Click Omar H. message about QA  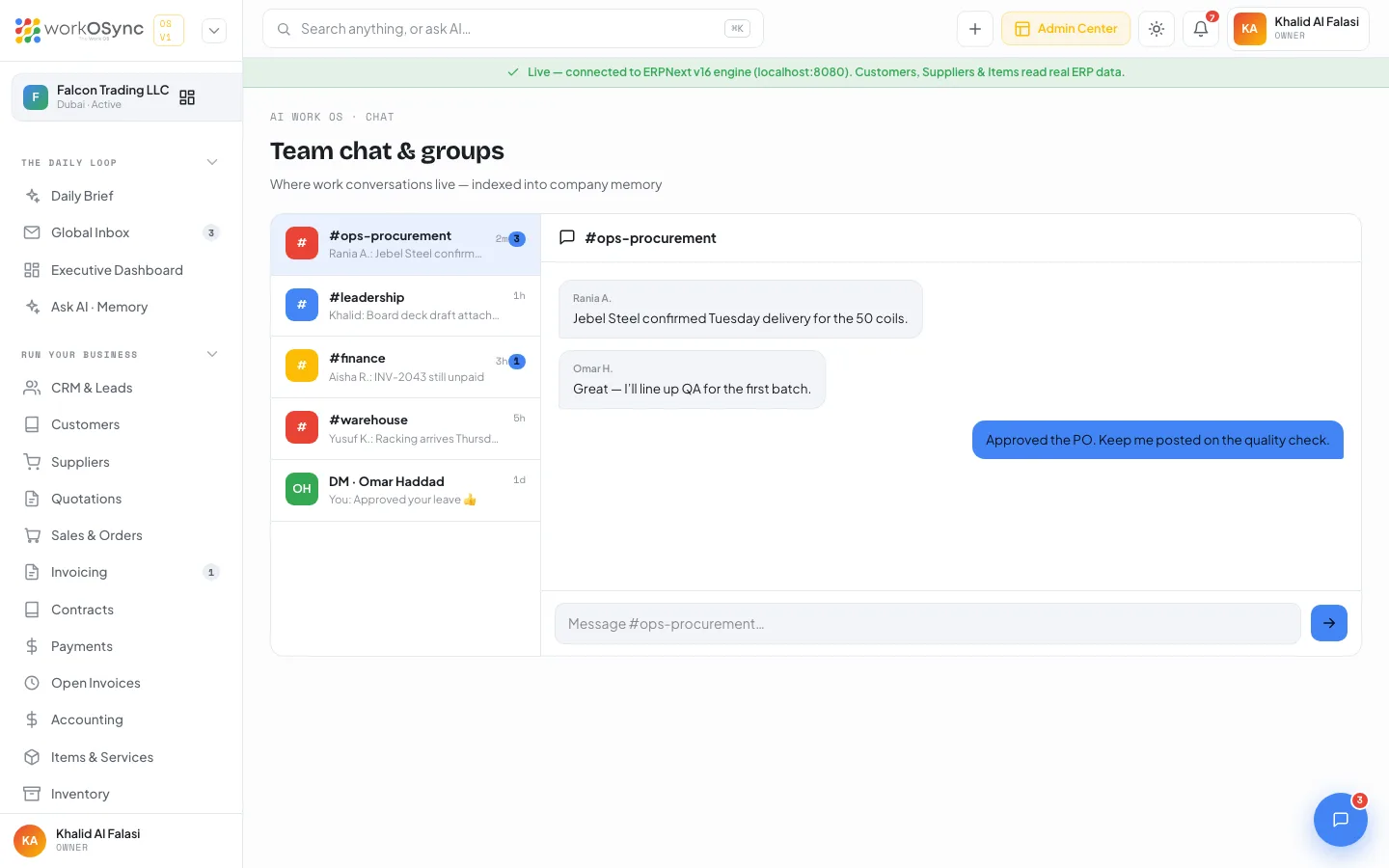pyautogui.click(x=693, y=379)
